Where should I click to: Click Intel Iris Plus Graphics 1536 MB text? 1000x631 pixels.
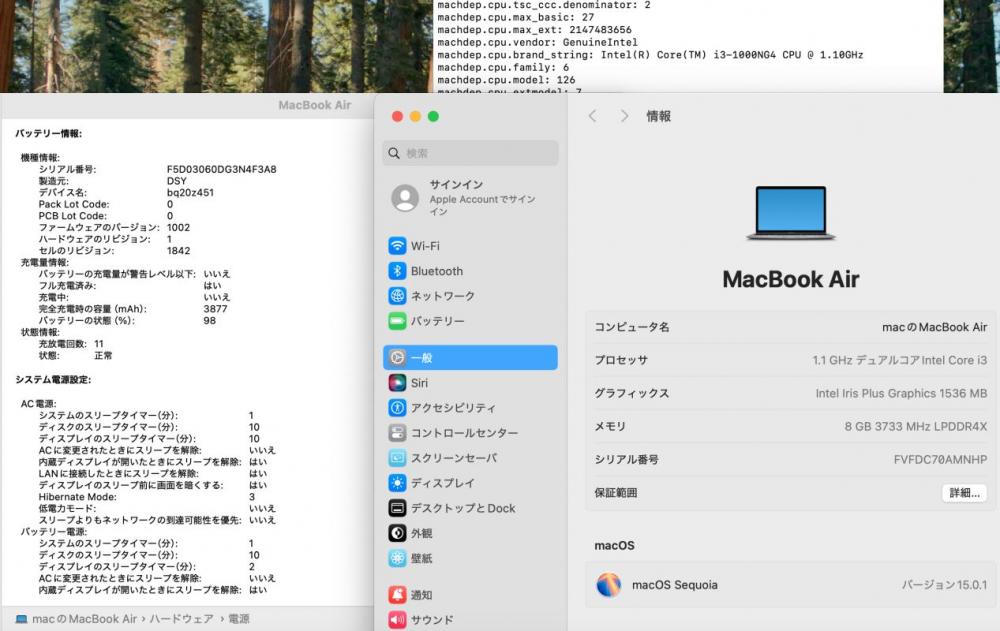[901, 393]
